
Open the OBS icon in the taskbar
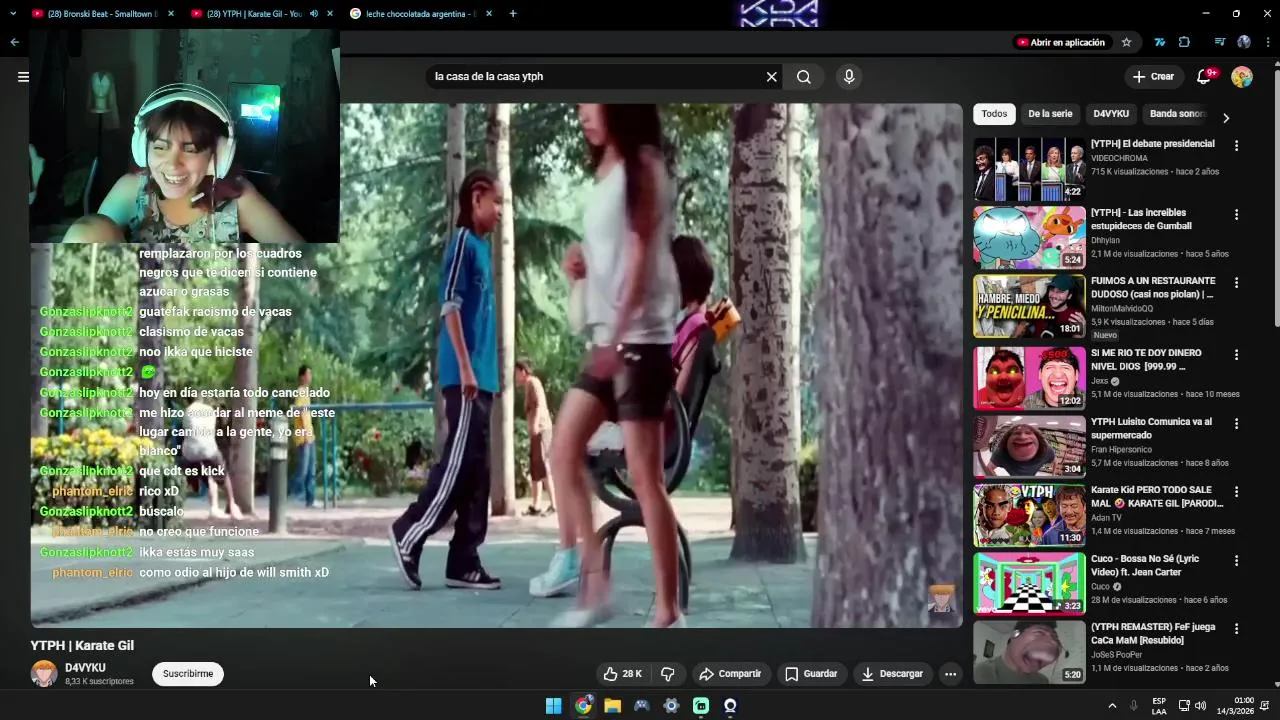(x=730, y=706)
